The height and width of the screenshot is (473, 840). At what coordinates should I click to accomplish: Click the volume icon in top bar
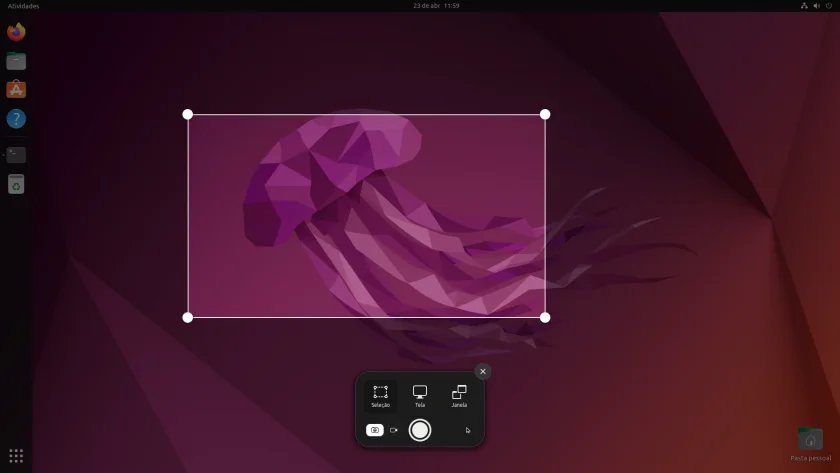coord(816,6)
